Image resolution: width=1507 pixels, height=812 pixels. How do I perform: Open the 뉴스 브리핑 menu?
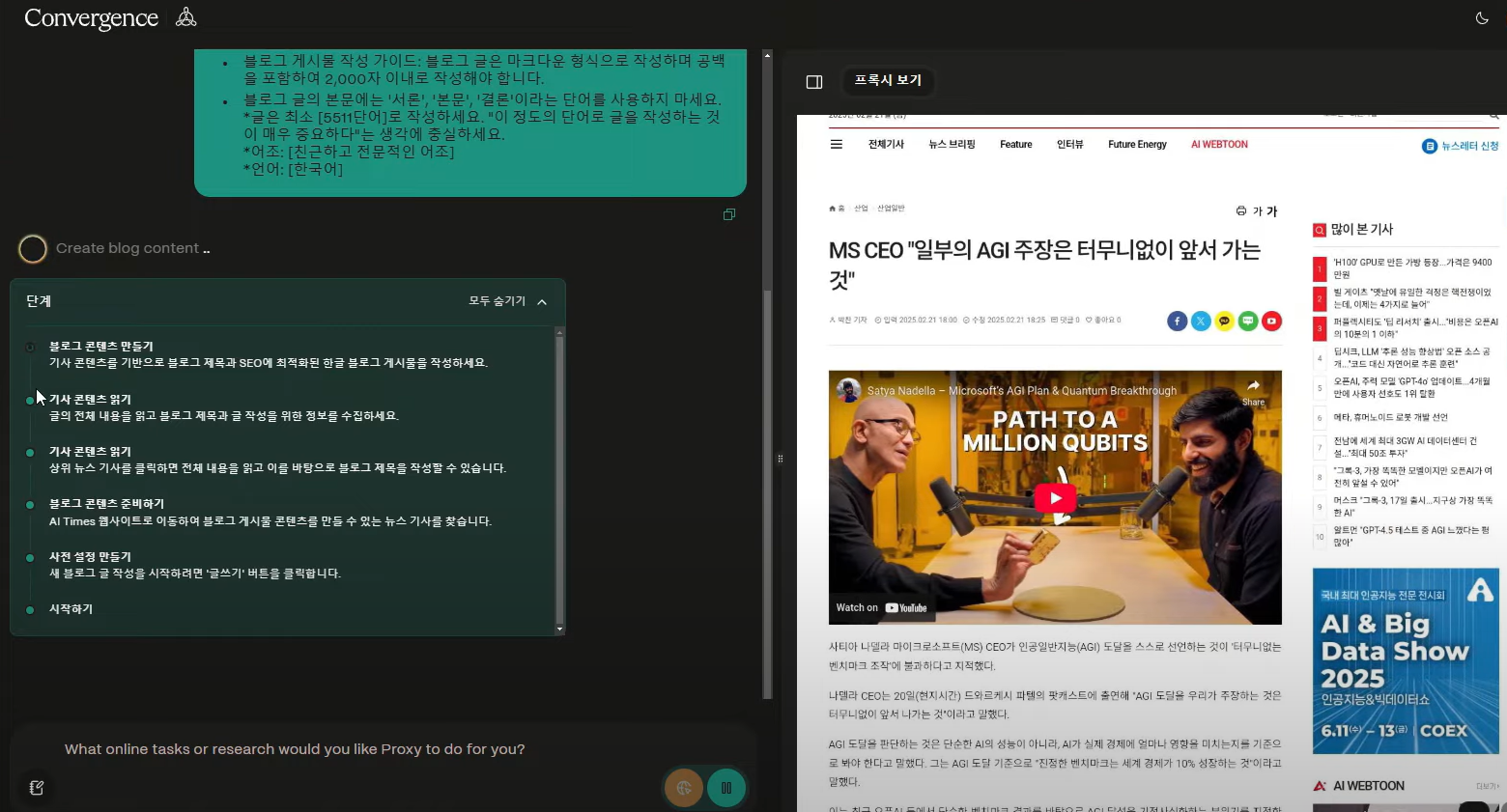[x=952, y=145]
